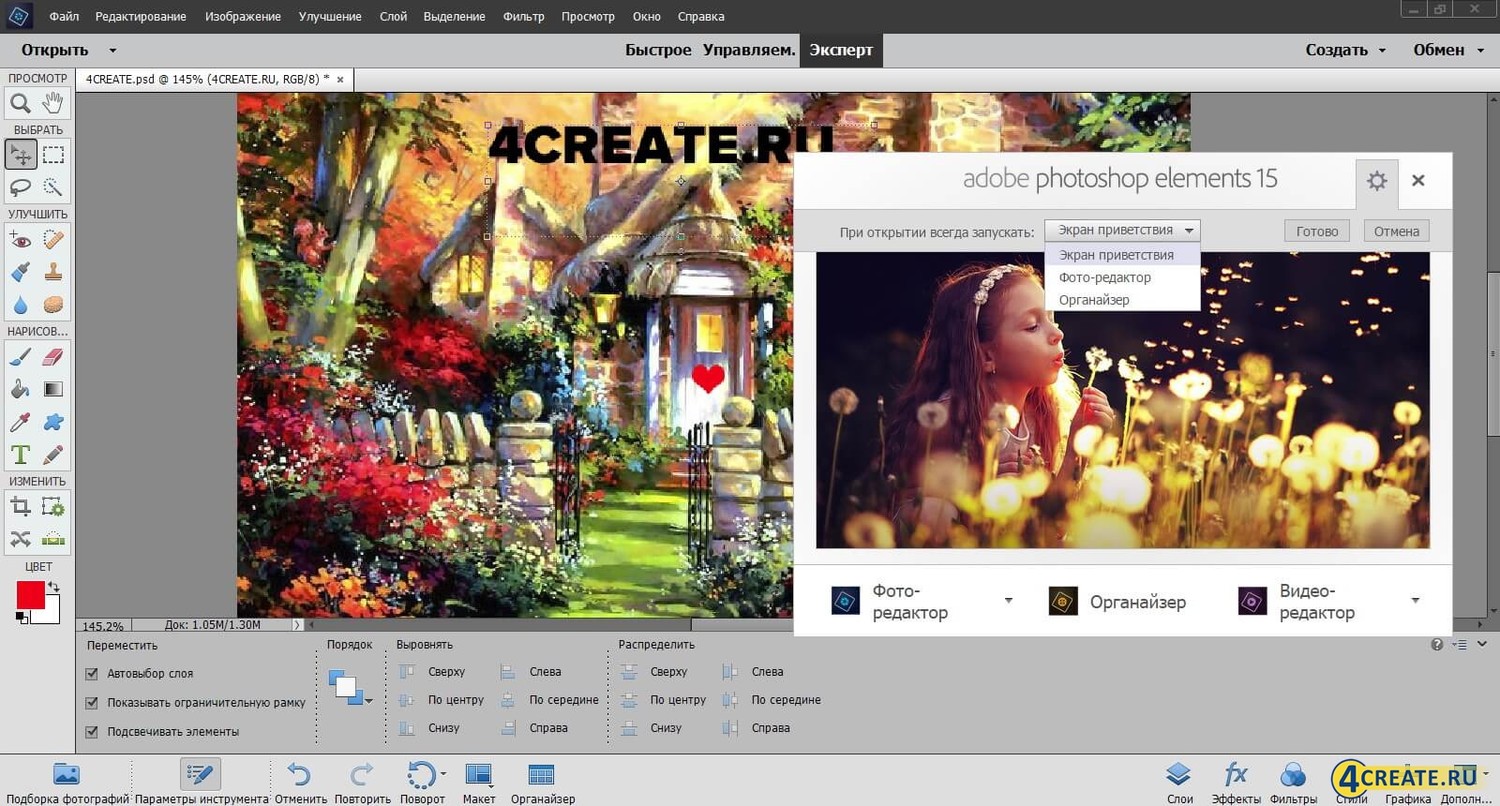Toggle Автовыбор слоя checkbox
The width and height of the screenshot is (1500, 806).
click(92, 674)
